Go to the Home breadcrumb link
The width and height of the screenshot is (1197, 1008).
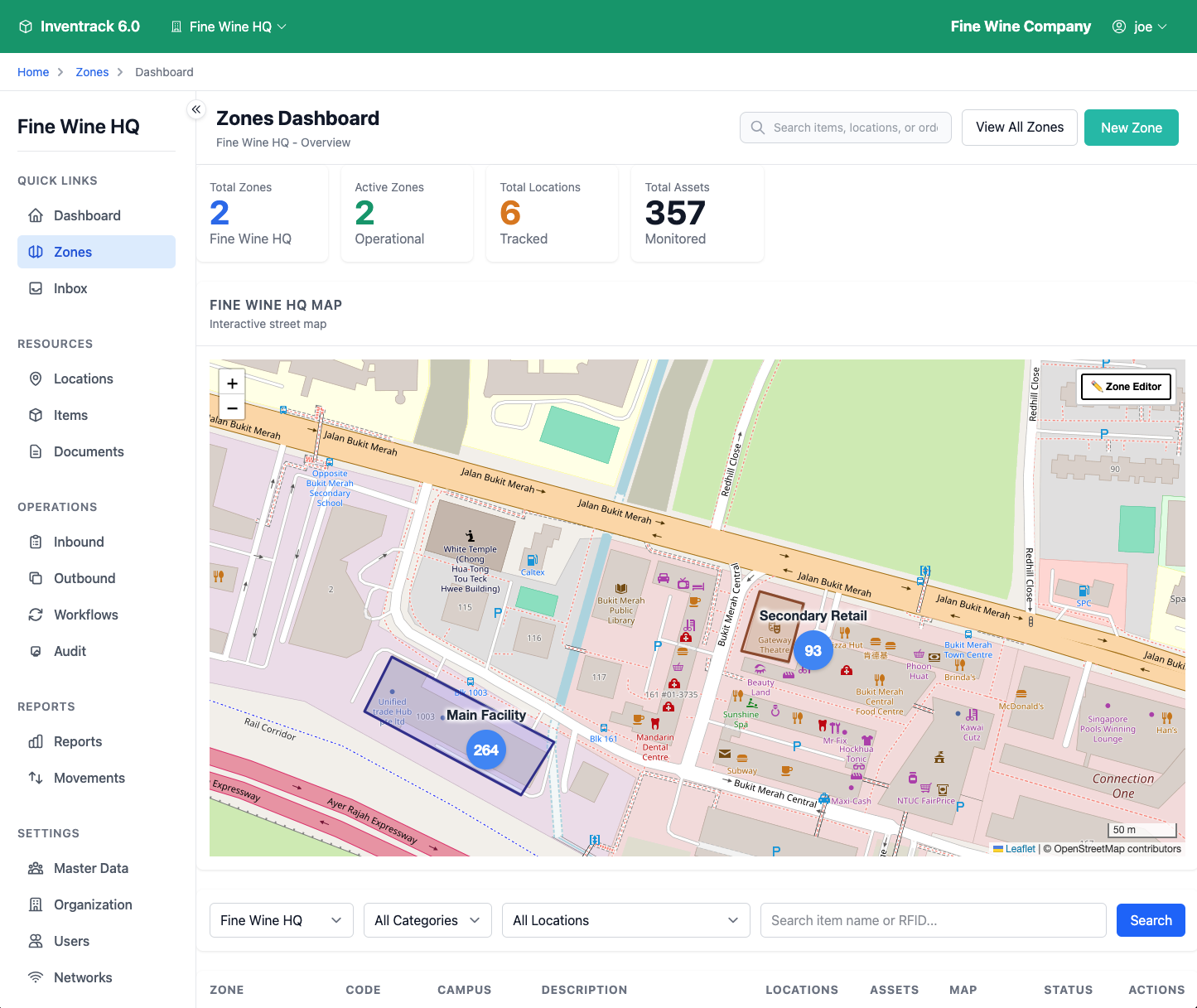(33, 72)
